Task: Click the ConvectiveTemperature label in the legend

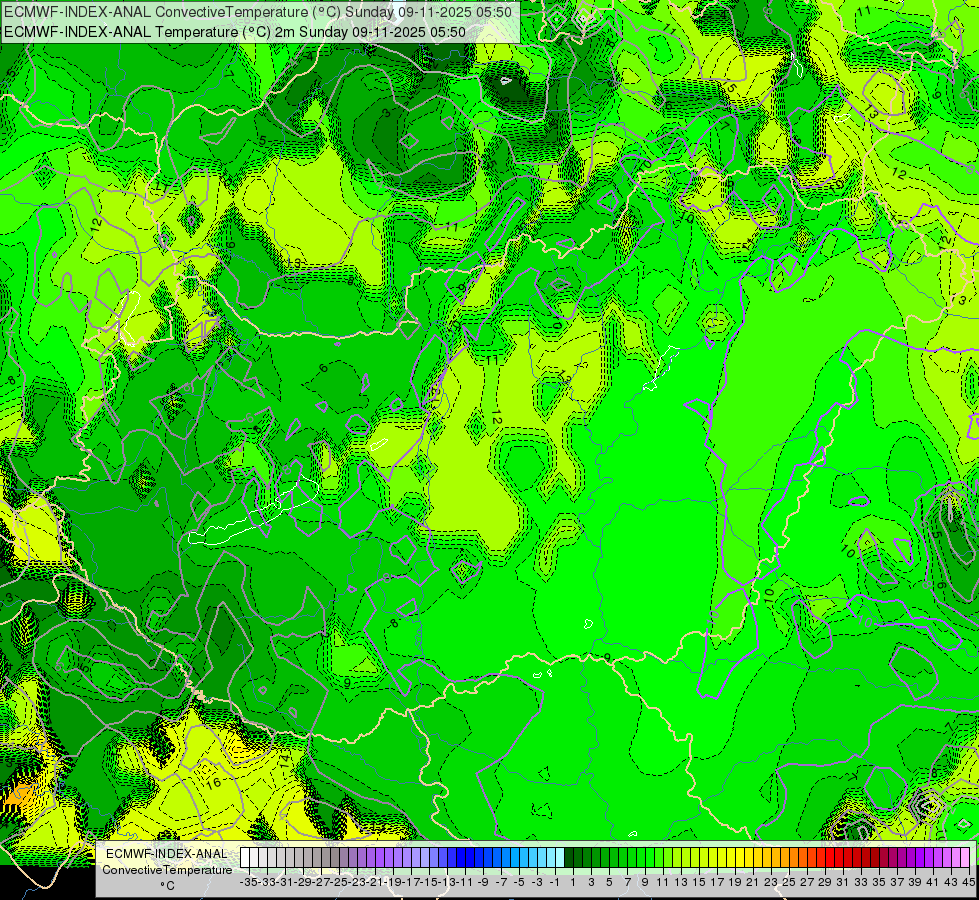Action: (167, 869)
